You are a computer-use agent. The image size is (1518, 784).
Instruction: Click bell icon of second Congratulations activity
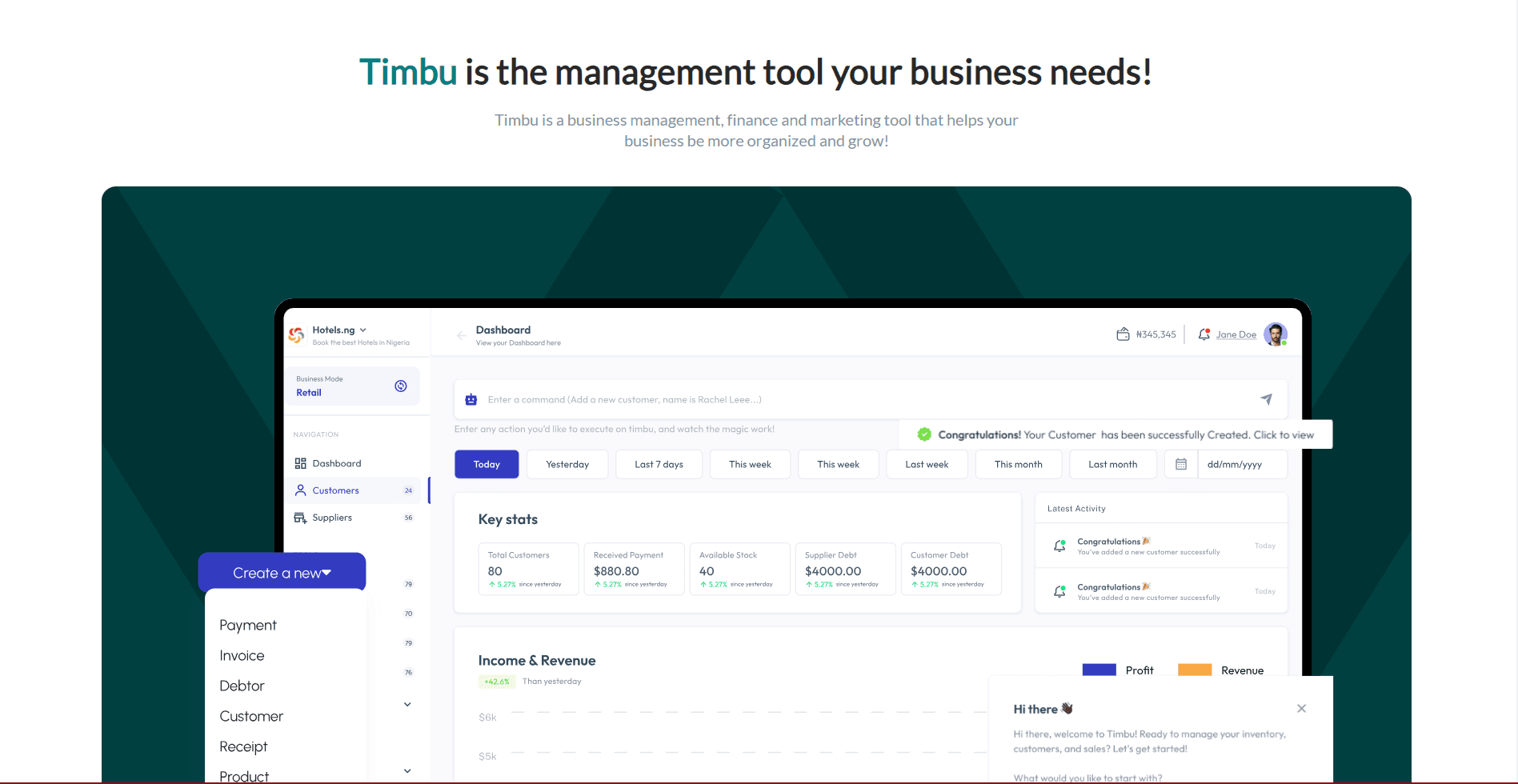tap(1059, 591)
